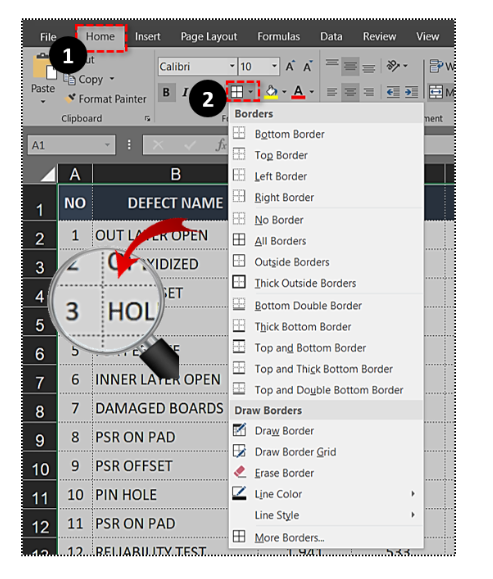Click the Format Painter brush icon

coord(69,99)
